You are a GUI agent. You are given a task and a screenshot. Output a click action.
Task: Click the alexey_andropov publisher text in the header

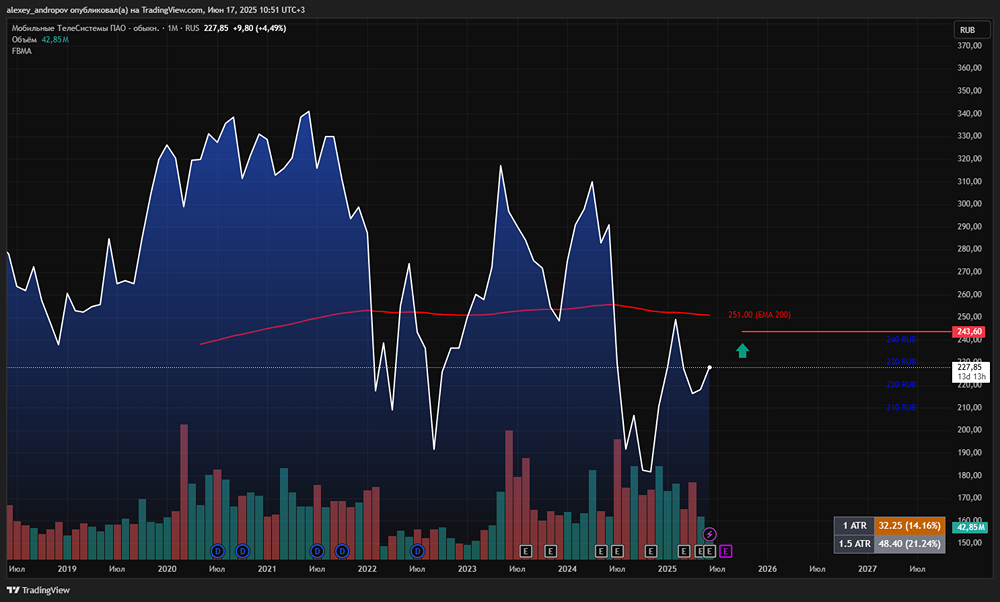(37, 10)
